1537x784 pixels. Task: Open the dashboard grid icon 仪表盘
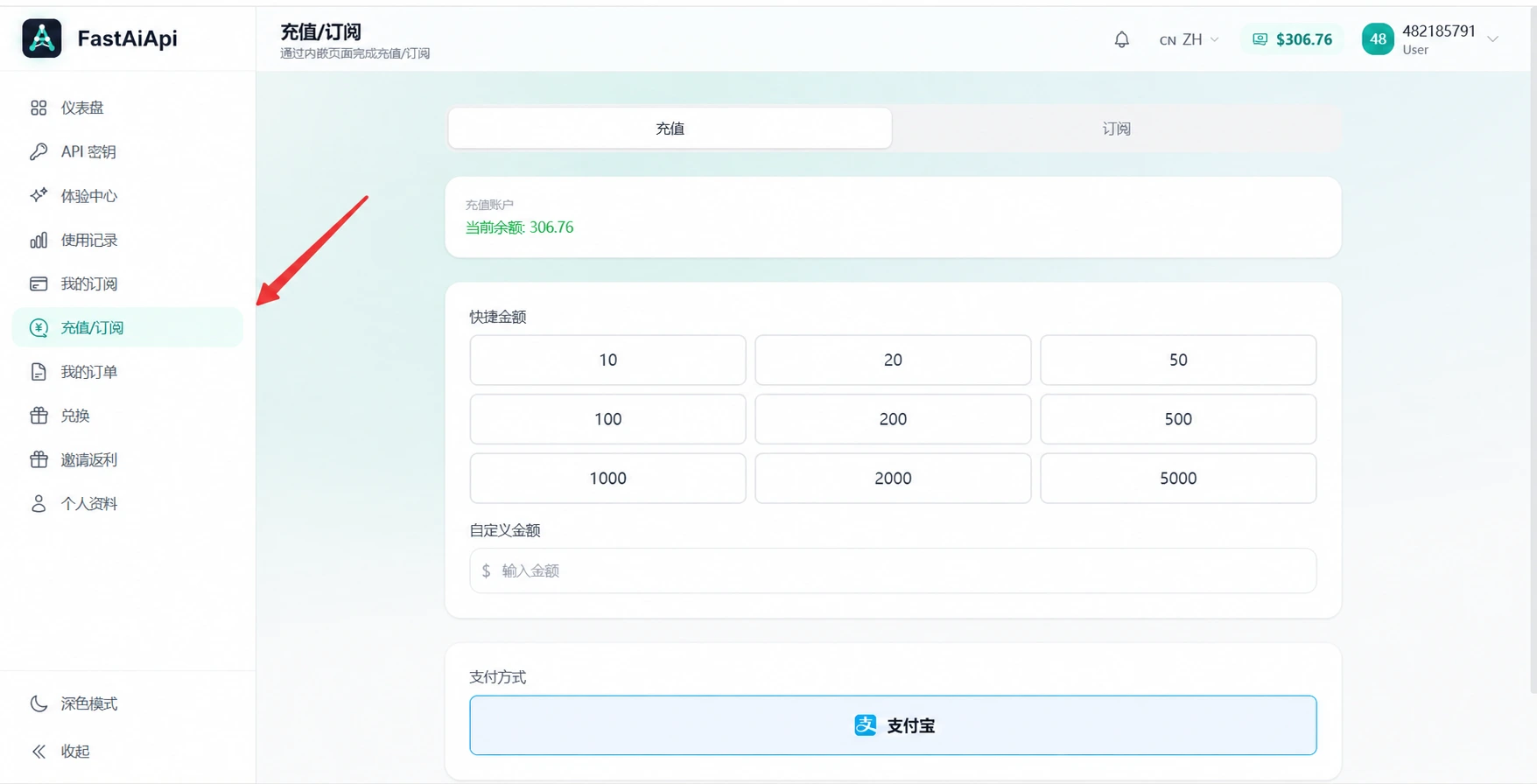point(39,108)
